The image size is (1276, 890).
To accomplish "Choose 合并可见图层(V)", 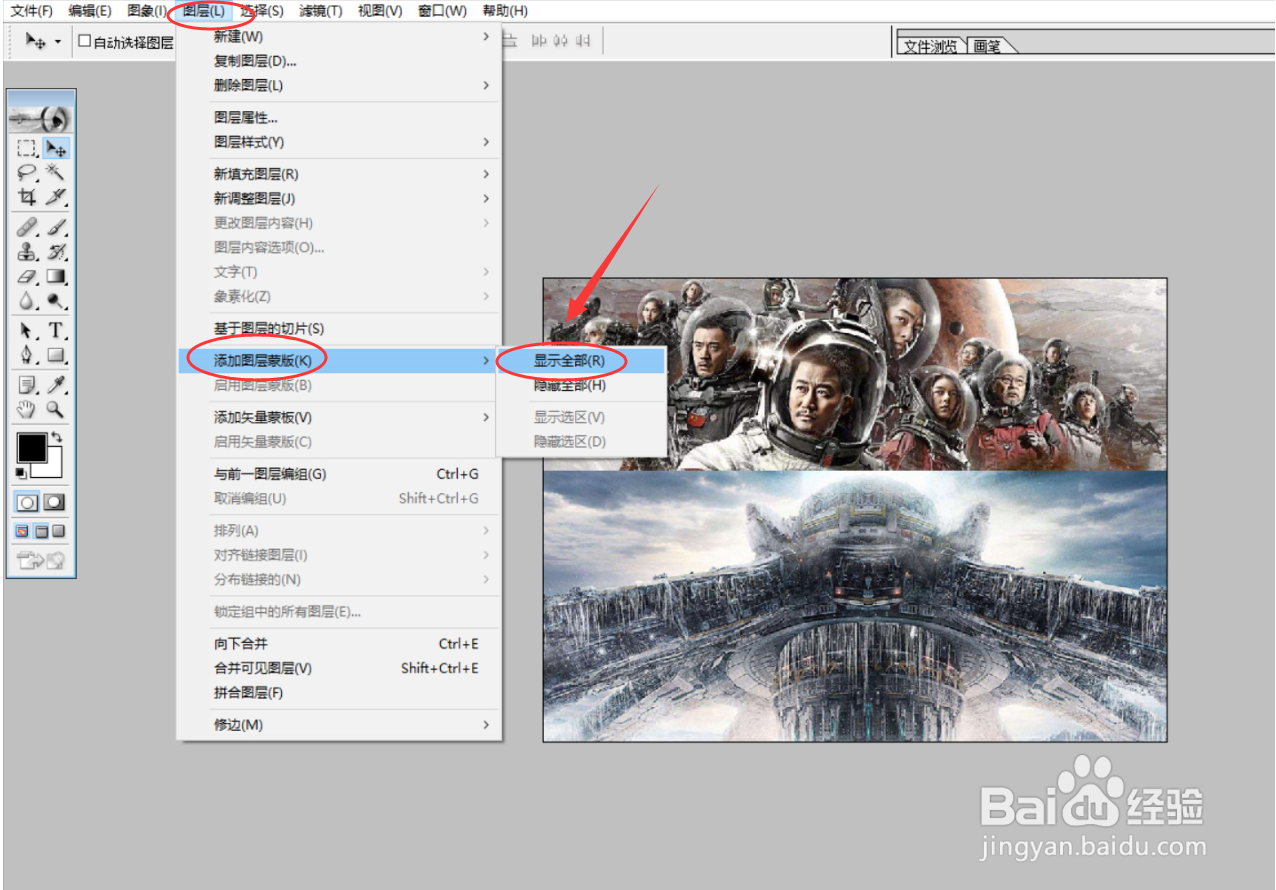I will [x=339, y=668].
